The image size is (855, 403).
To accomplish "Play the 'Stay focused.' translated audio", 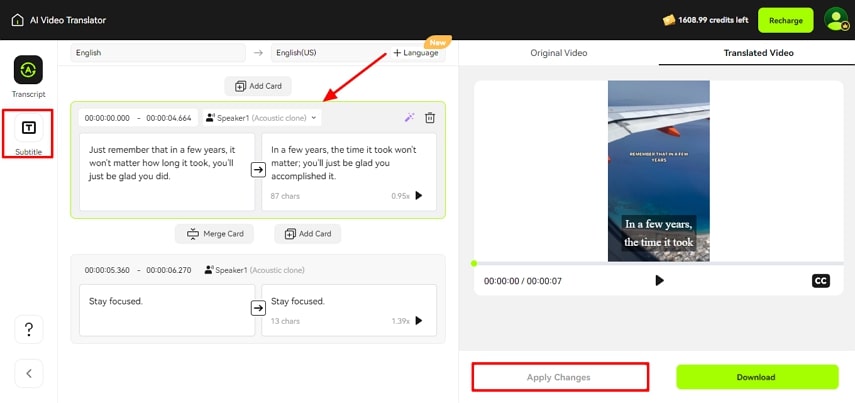I will pos(419,321).
